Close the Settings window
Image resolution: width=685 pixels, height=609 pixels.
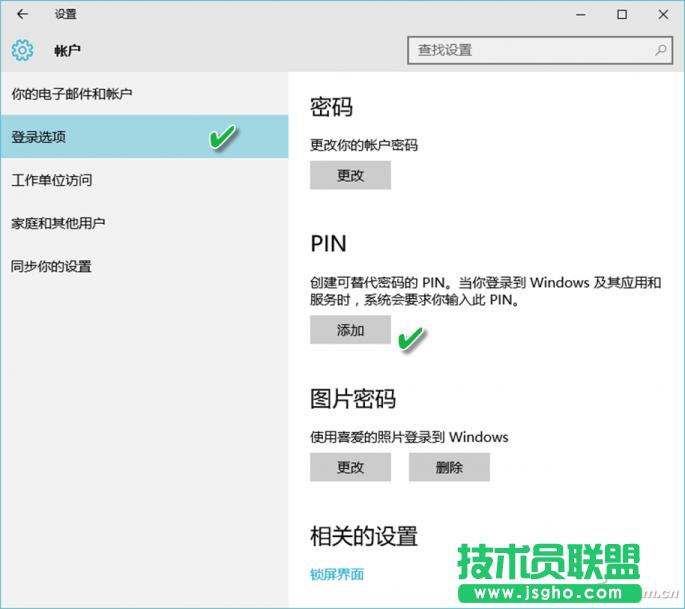[x=663, y=14]
